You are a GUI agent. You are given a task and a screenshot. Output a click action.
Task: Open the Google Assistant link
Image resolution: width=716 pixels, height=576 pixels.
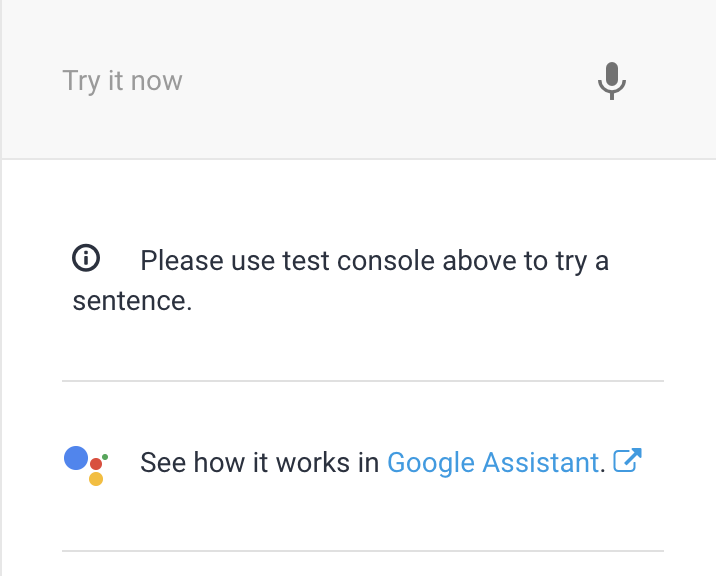pyautogui.click(x=493, y=463)
